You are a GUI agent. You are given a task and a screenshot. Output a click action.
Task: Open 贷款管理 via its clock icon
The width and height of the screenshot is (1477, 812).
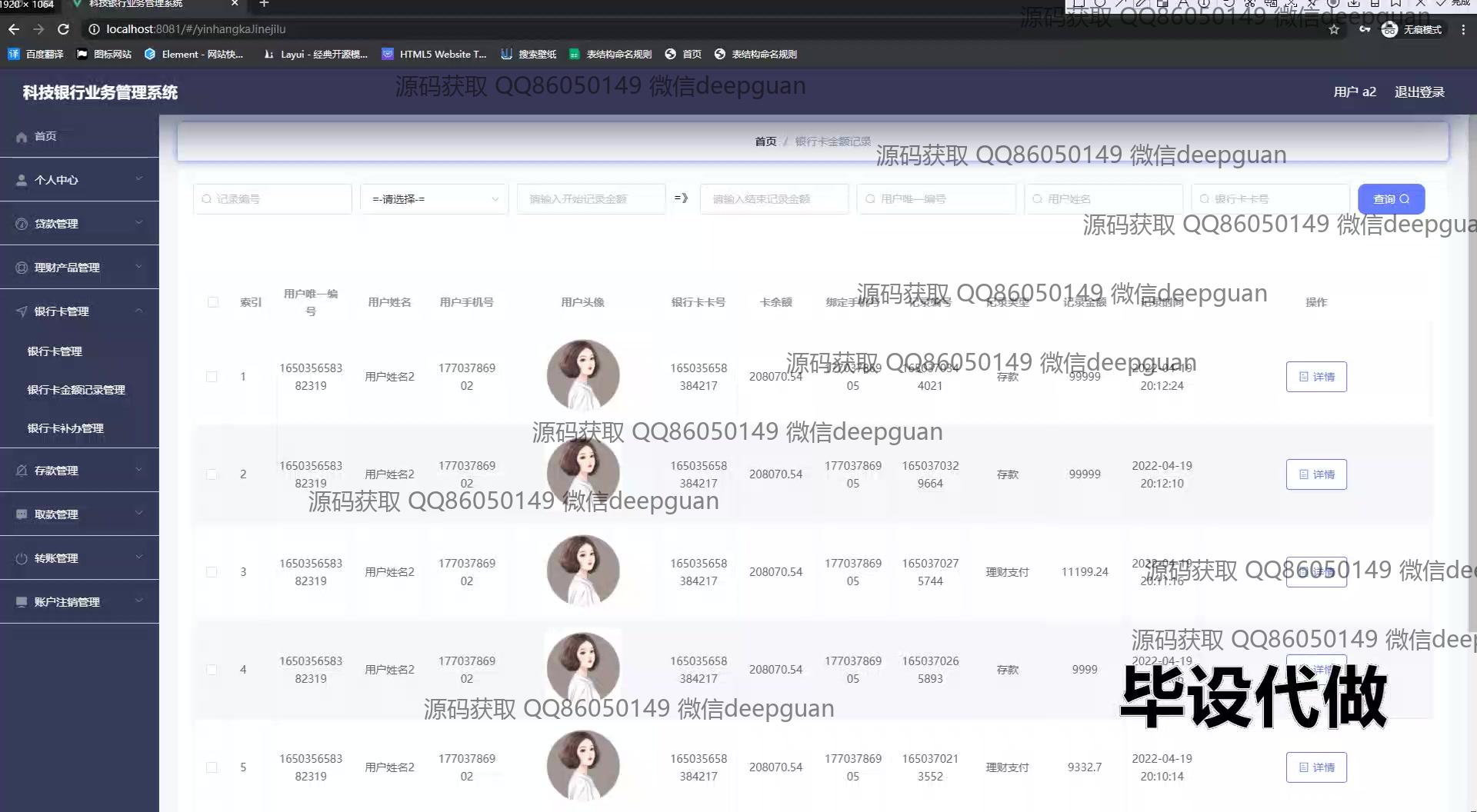(21, 224)
